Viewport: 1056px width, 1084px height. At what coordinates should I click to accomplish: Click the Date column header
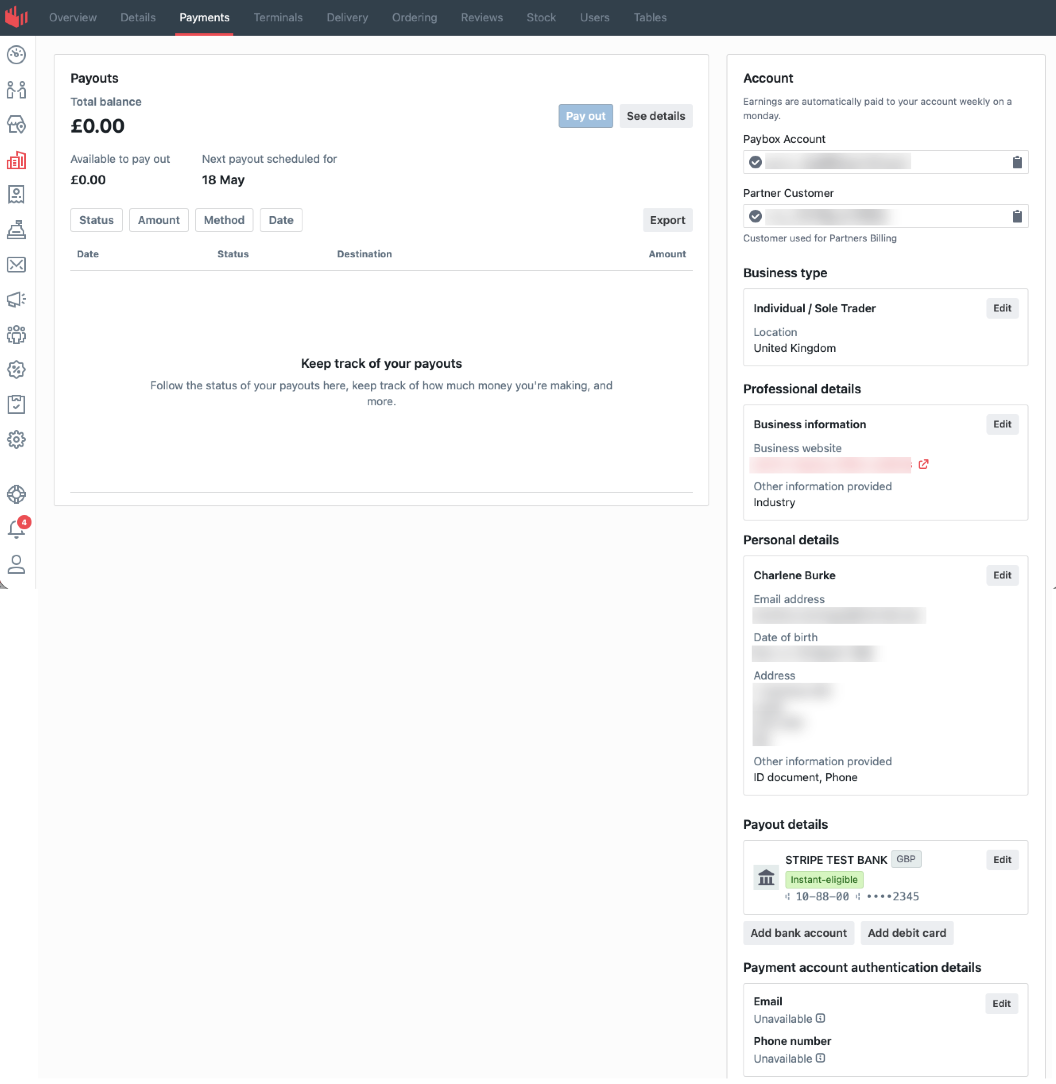click(x=88, y=254)
